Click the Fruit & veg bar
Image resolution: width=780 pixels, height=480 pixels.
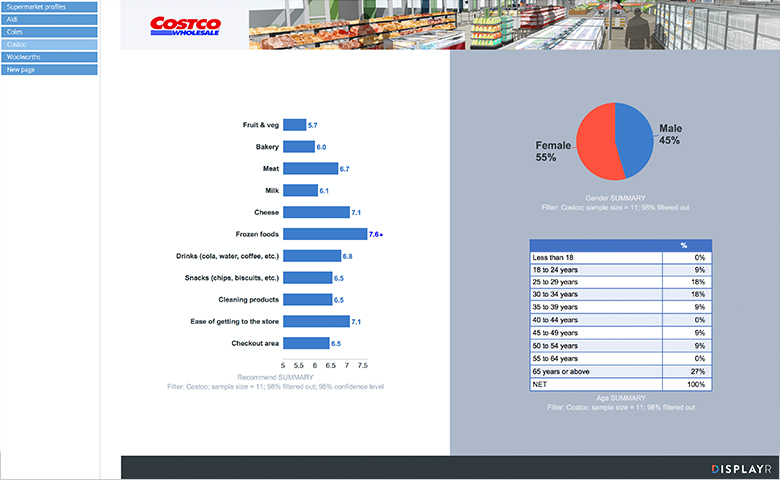294,125
